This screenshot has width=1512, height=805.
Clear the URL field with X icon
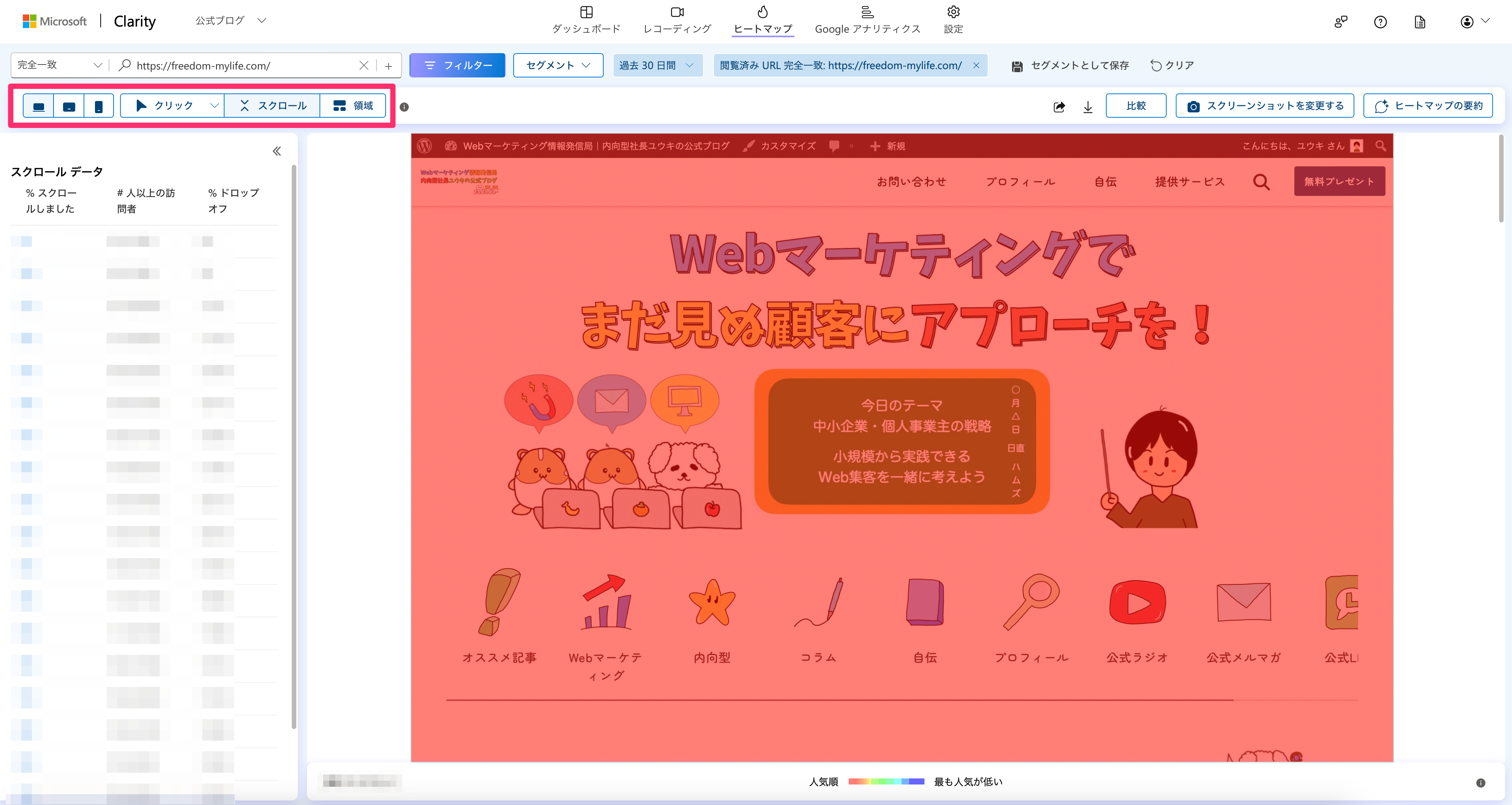tap(364, 66)
